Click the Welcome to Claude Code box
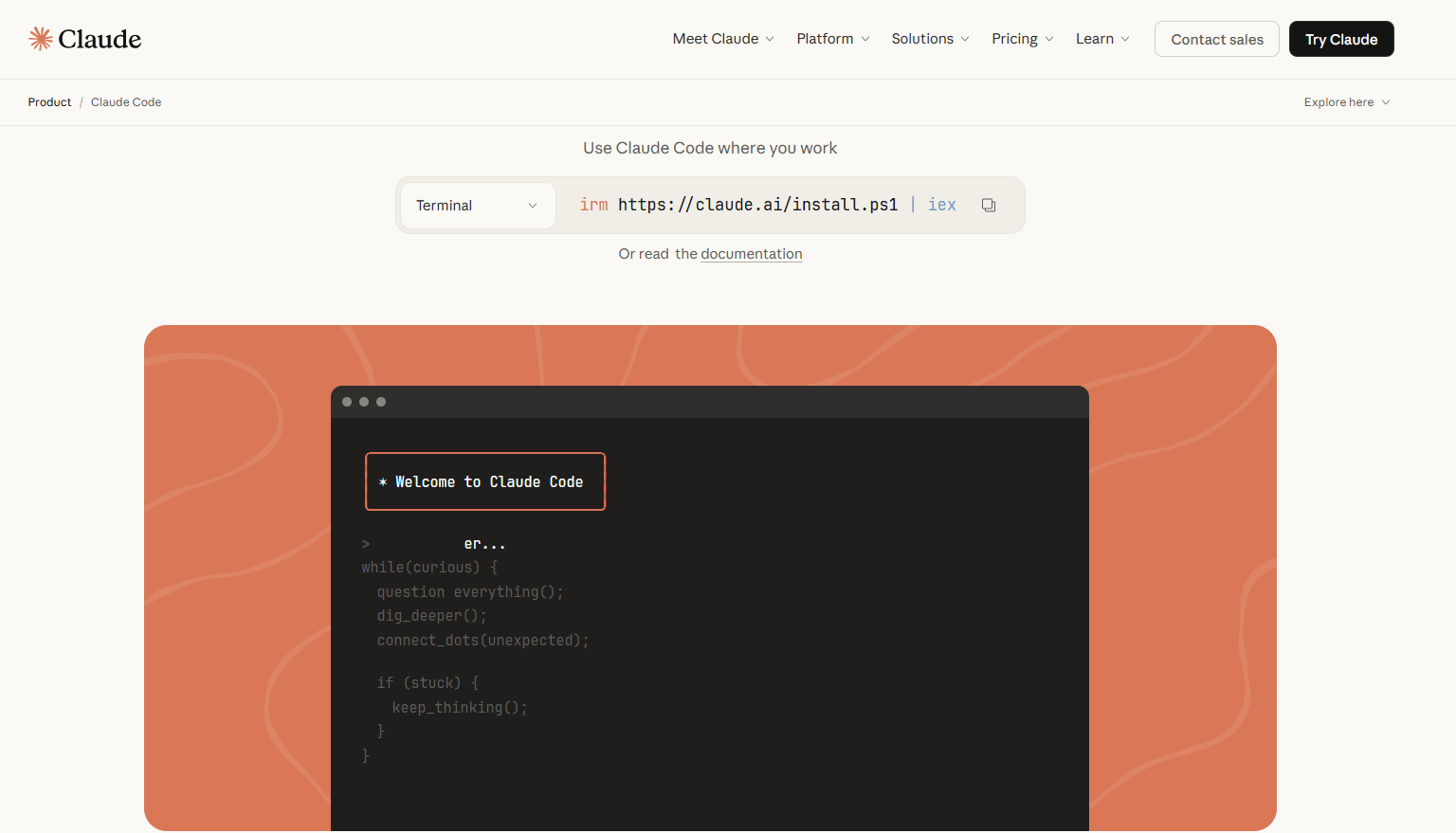The width and height of the screenshot is (1456, 833). click(485, 481)
